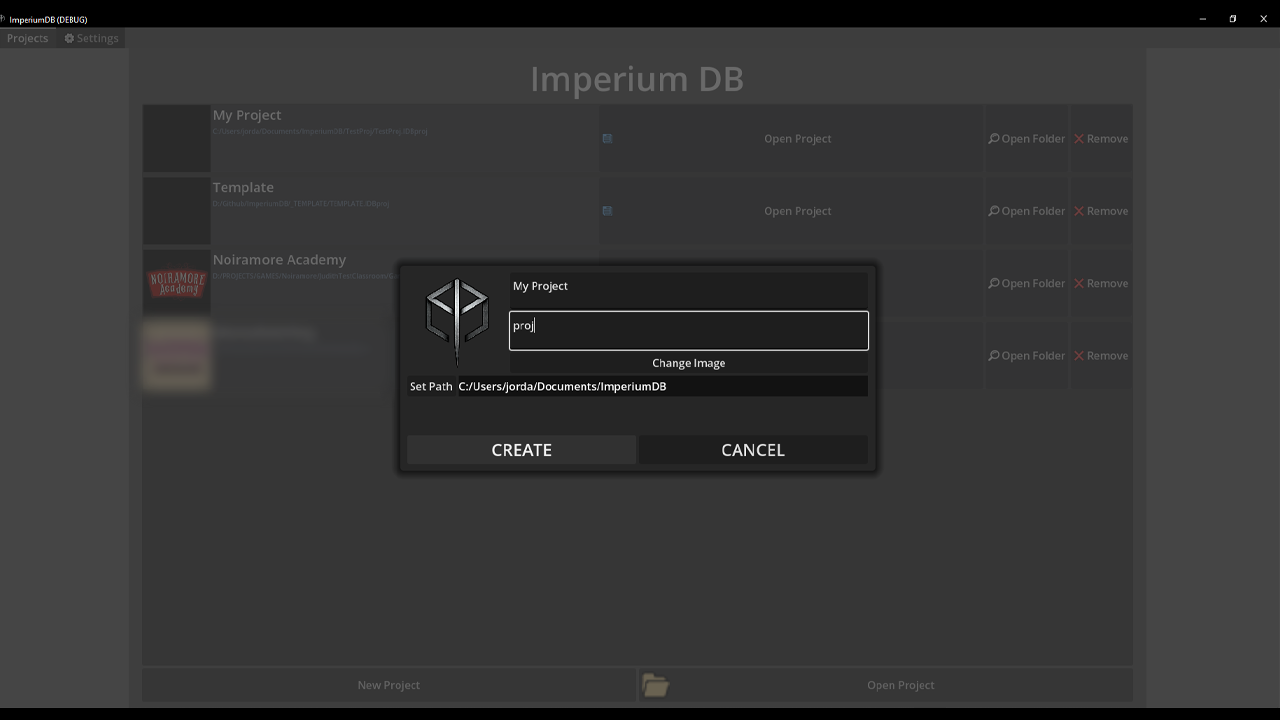Open the Projects menu

click(x=27, y=38)
